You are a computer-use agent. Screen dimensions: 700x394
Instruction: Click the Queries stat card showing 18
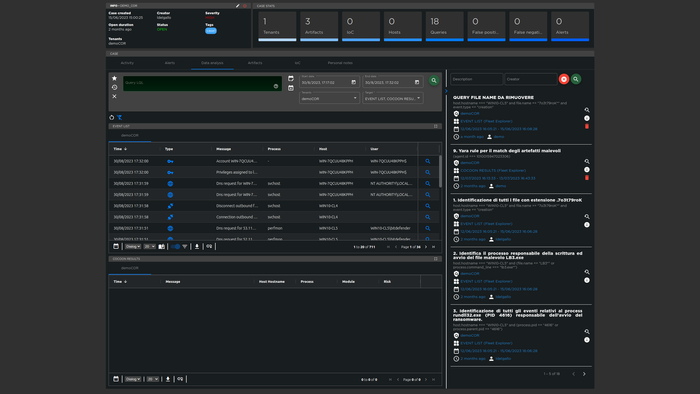[x=445, y=26]
